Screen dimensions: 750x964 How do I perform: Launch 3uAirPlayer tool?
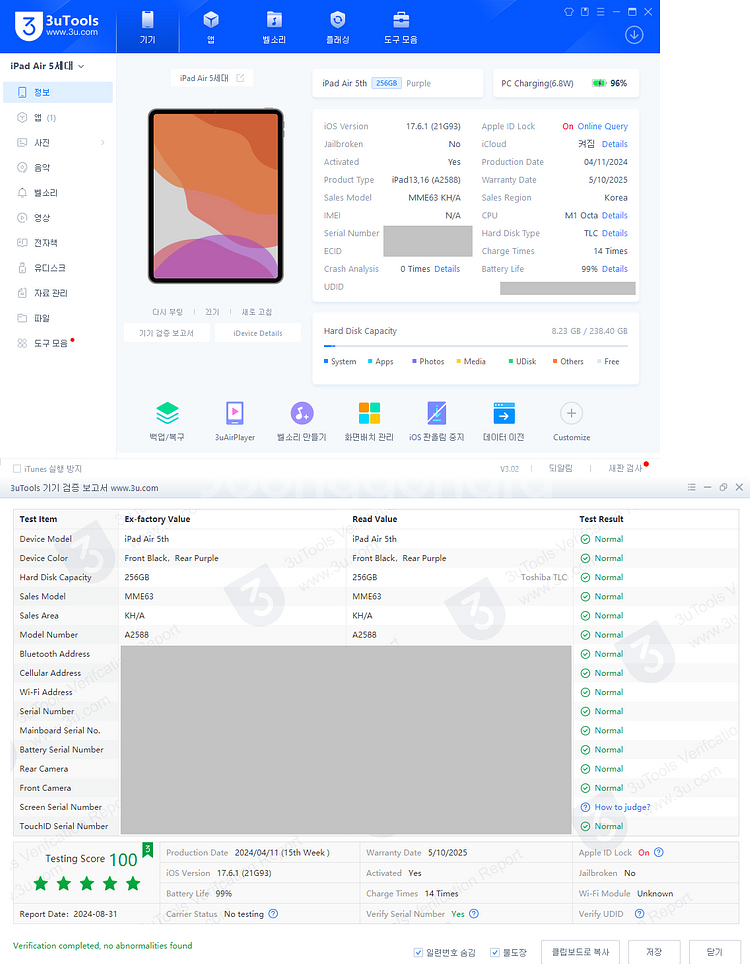(x=235, y=414)
